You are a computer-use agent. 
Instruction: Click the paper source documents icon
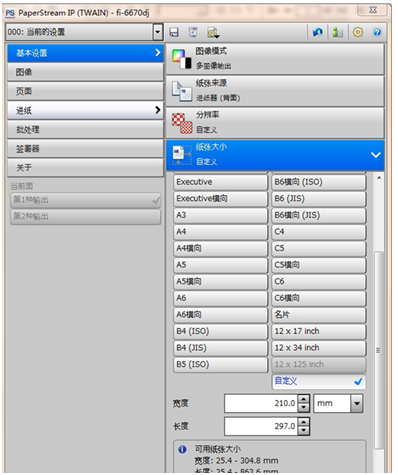[x=182, y=91]
